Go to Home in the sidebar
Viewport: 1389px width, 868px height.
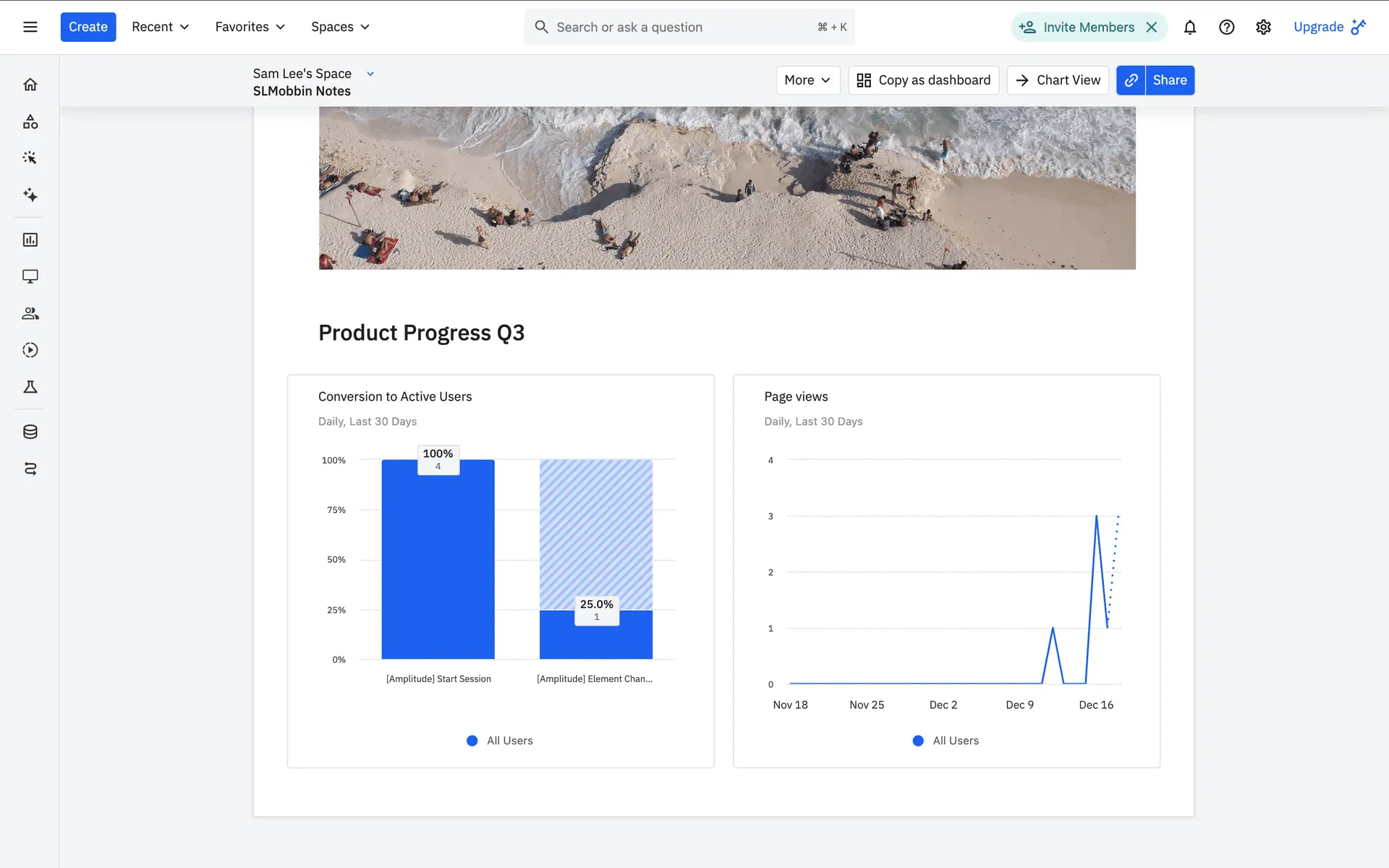pyautogui.click(x=30, y=85)
